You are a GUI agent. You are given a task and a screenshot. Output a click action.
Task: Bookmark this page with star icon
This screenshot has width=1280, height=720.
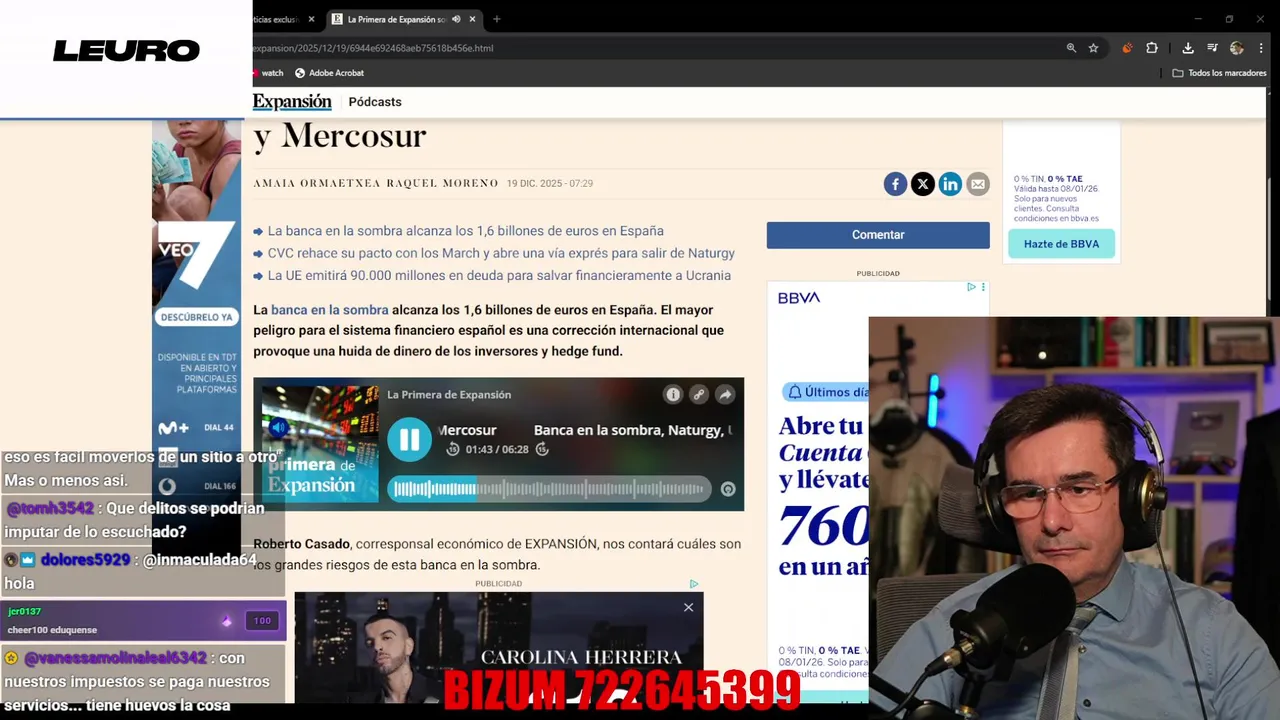pyautogui.click(x=1094, y=48)
